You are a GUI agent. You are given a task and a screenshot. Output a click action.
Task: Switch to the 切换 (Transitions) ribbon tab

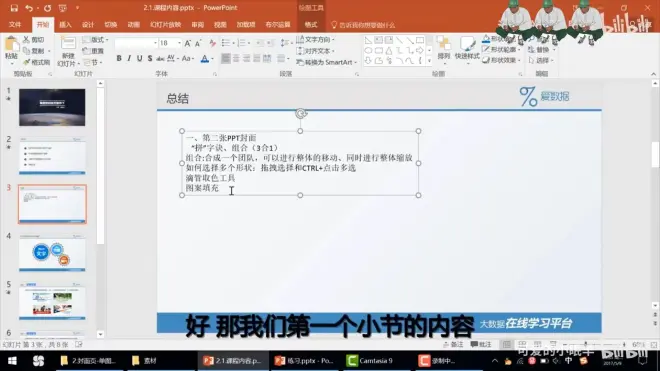[x=111, y=25]
